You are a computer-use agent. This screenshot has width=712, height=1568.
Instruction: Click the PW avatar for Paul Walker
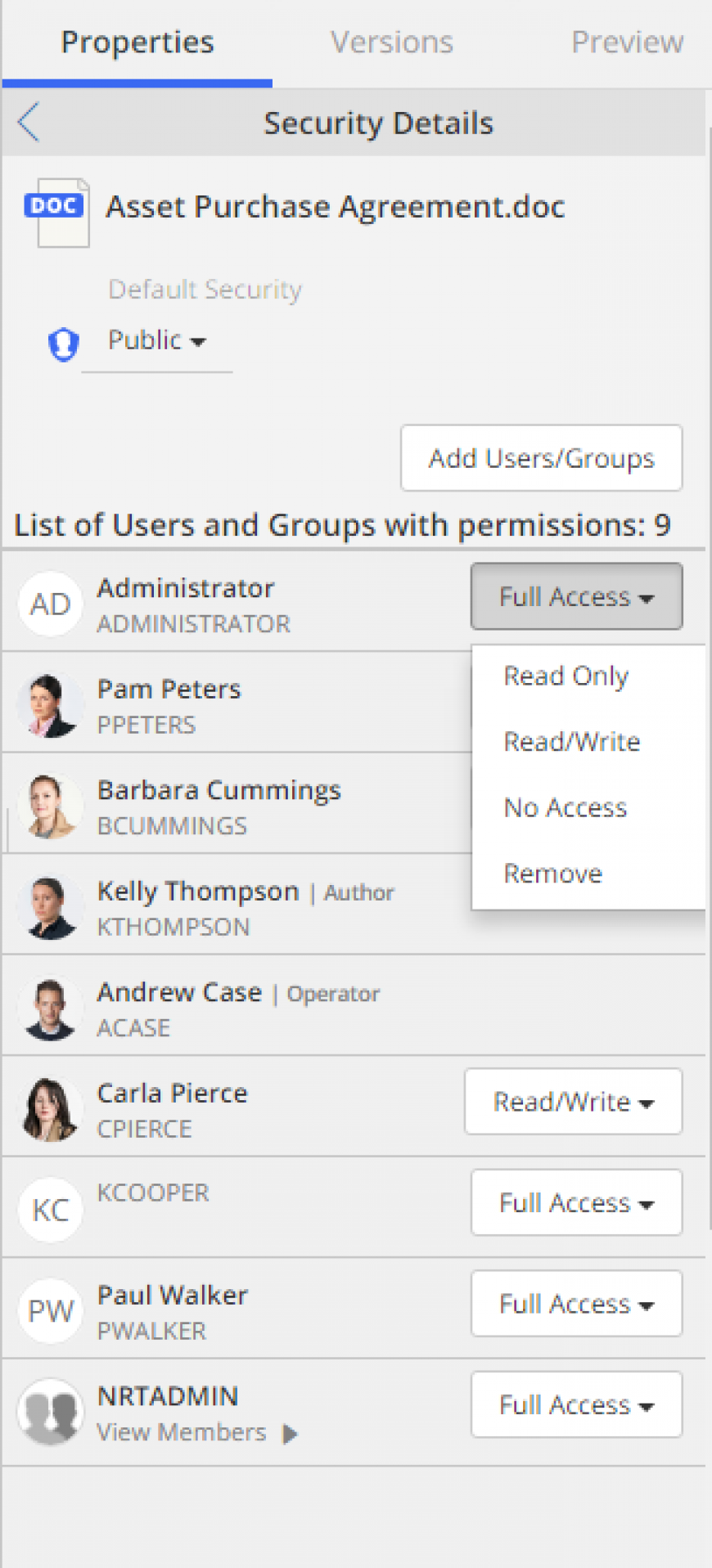51,1311
